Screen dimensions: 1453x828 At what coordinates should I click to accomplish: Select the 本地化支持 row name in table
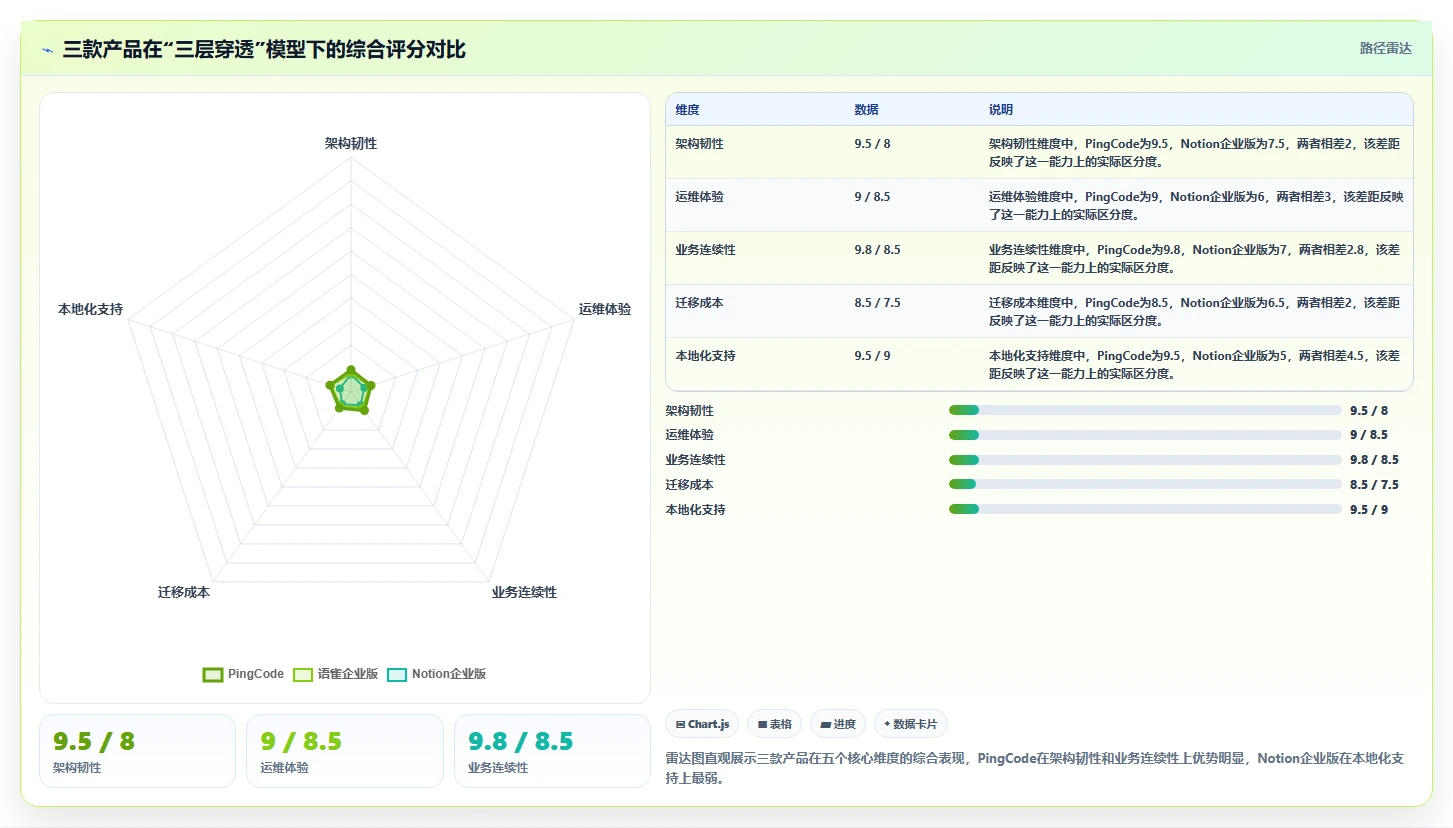(705, 356)
